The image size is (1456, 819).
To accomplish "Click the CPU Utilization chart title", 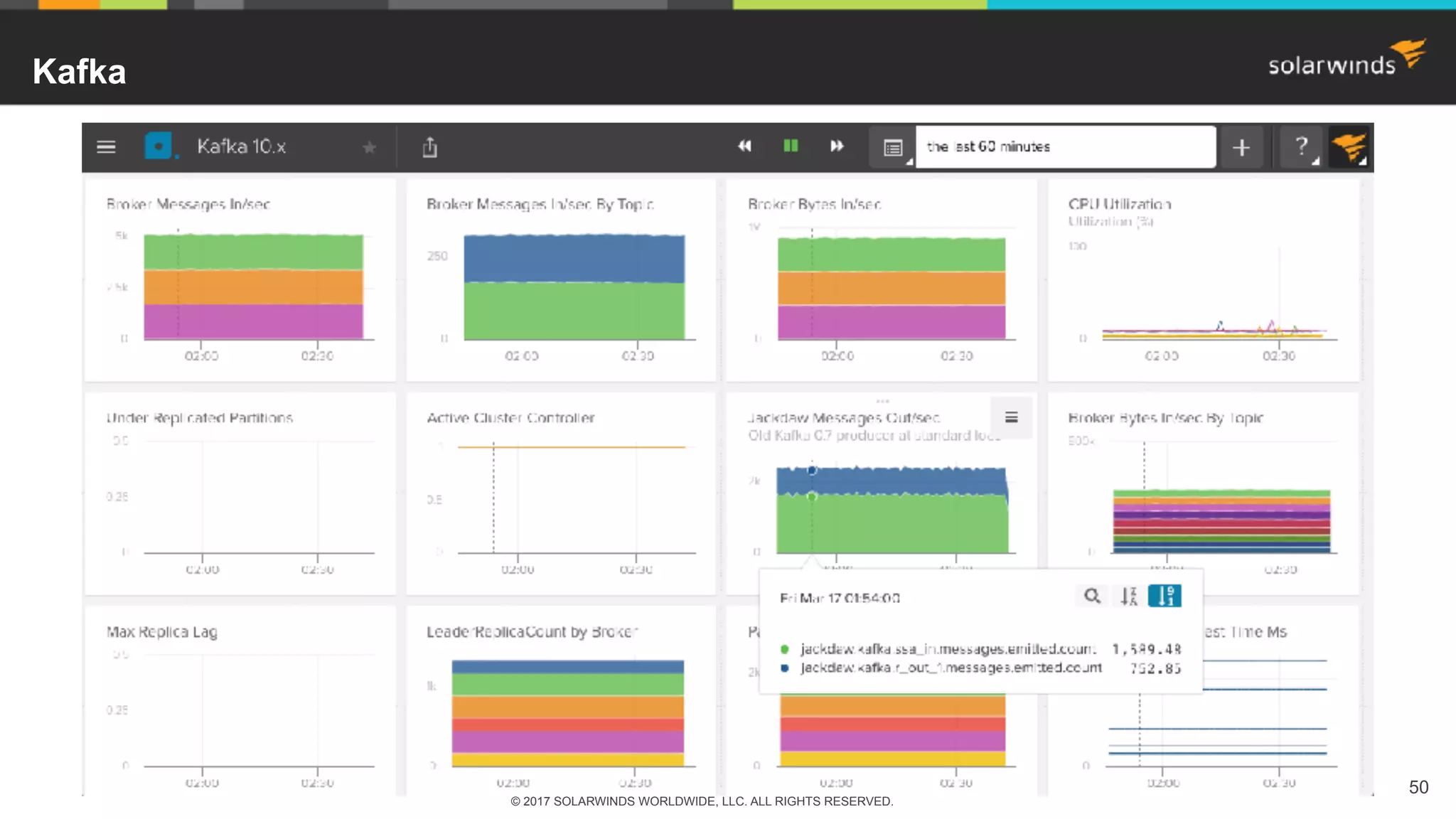I will click(1119, 204).
